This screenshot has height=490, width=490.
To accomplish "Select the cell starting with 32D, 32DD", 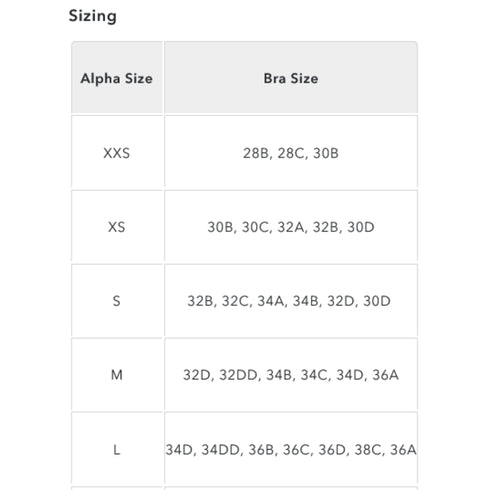I will click(291, 375).
